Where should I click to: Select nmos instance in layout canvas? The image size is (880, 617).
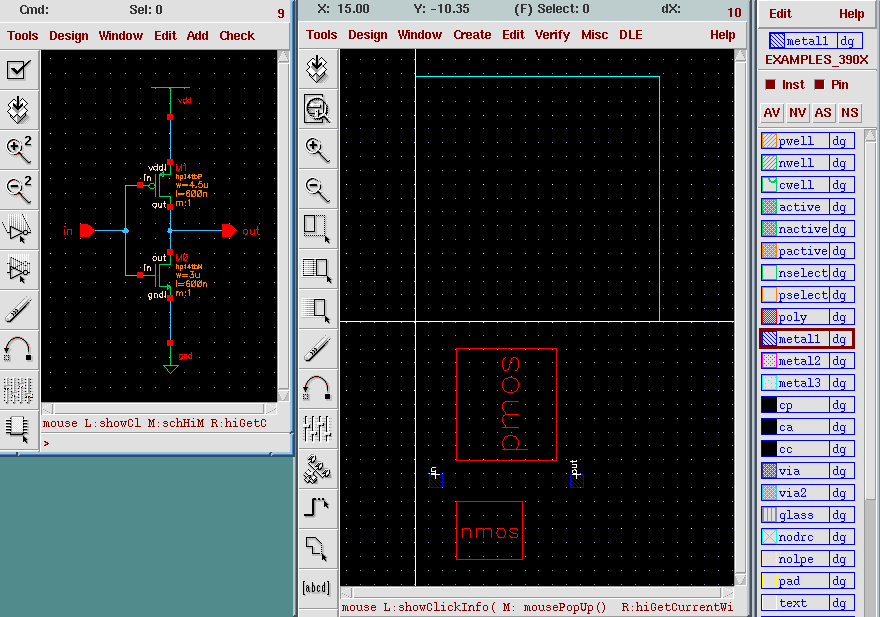(489, 531)
